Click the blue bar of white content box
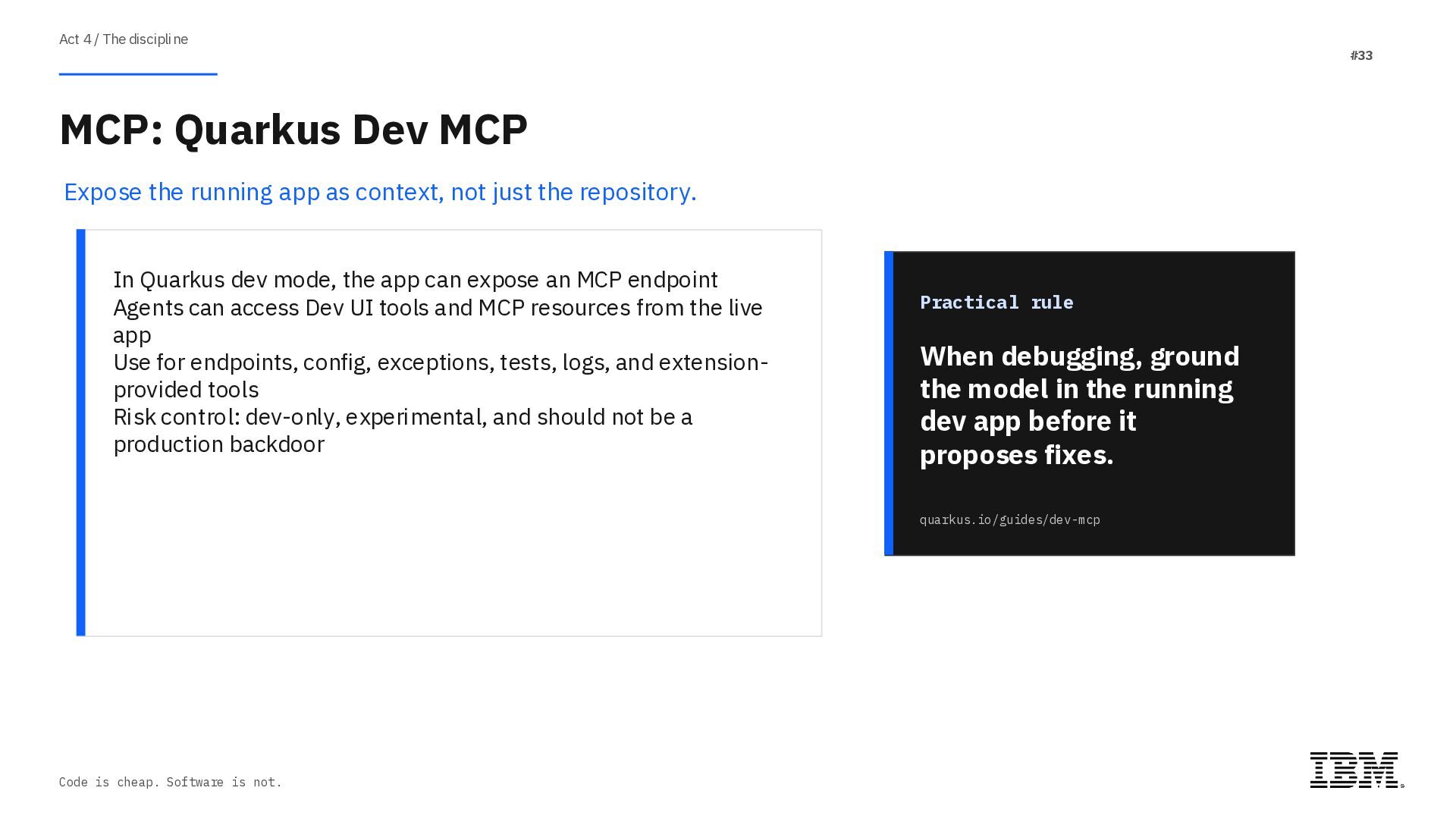 point(81,432)
